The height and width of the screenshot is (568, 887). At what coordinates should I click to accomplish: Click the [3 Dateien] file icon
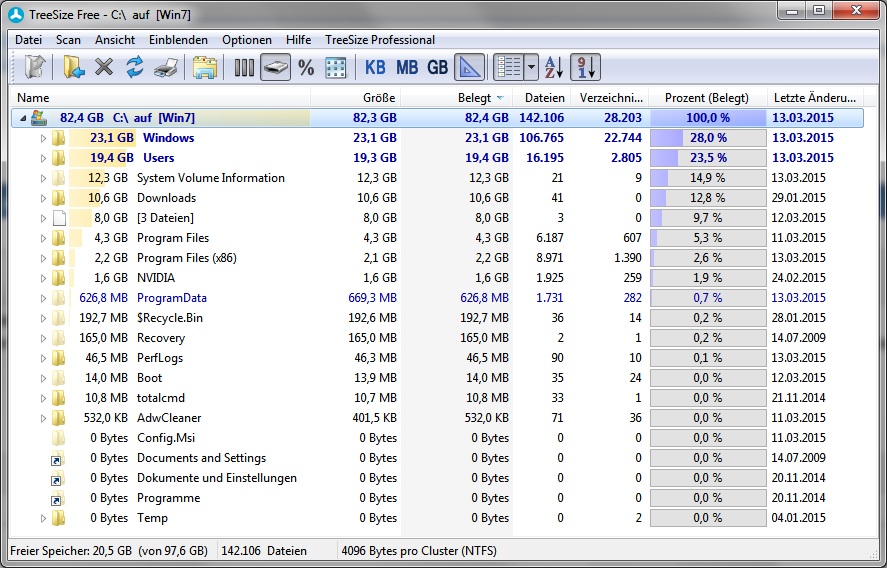(x=59, y=218)
